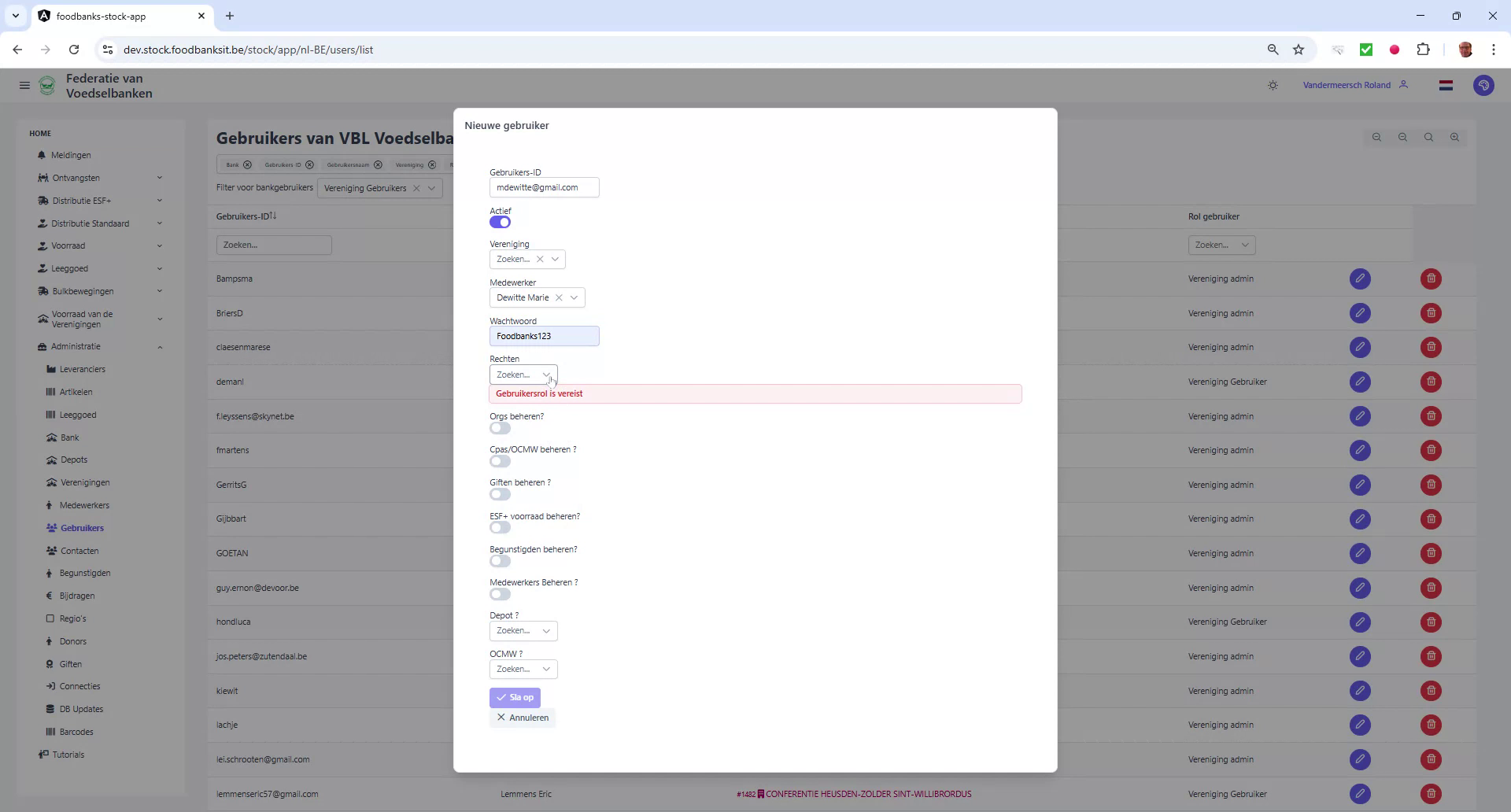Viewport: 1511px width, 812px height.
Task: Open the theme palette color picker
Action: (1484, 85)
